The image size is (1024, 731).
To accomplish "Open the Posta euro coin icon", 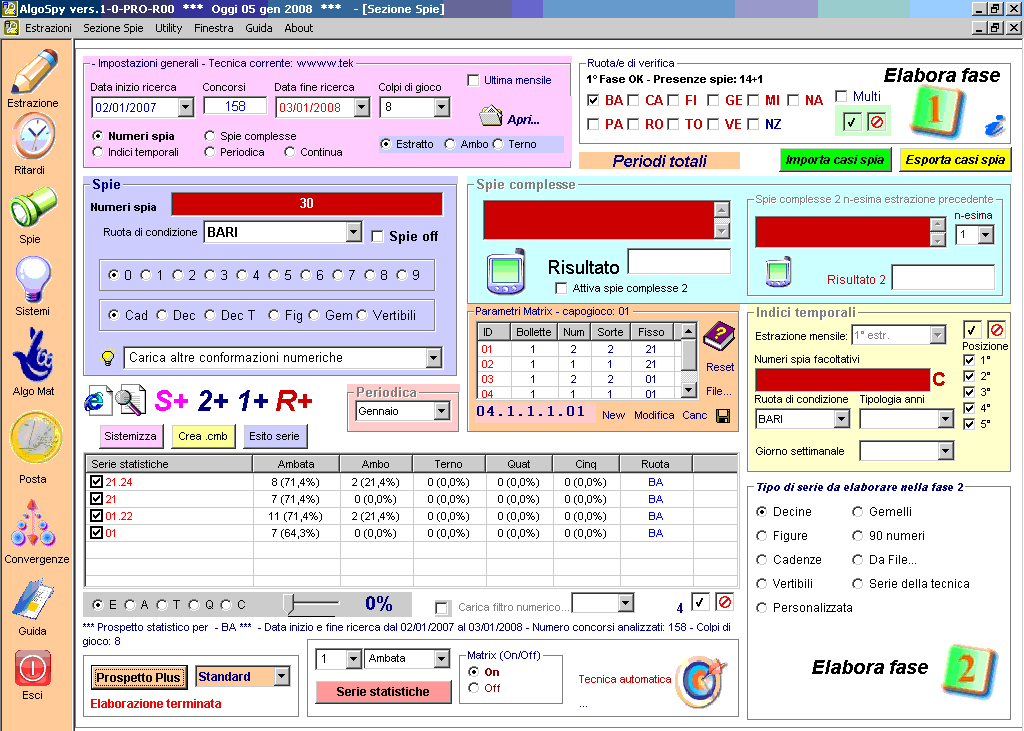I will pyautogui.click(x=35, y=438).
